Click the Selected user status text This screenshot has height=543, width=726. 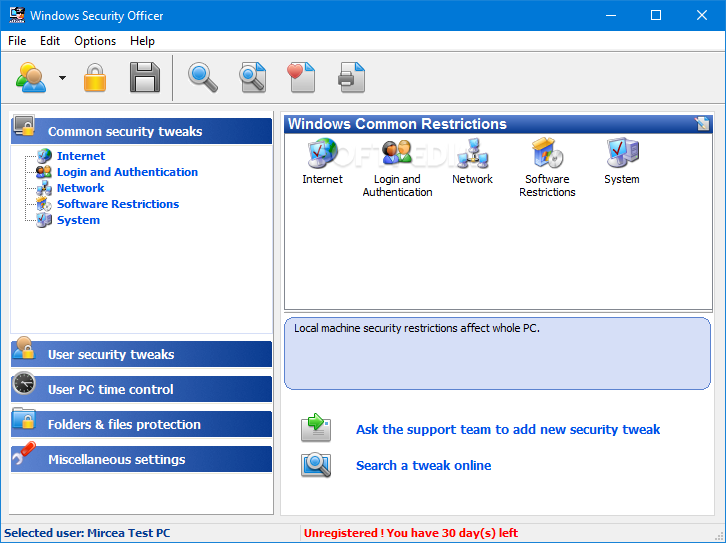[87, 533]
